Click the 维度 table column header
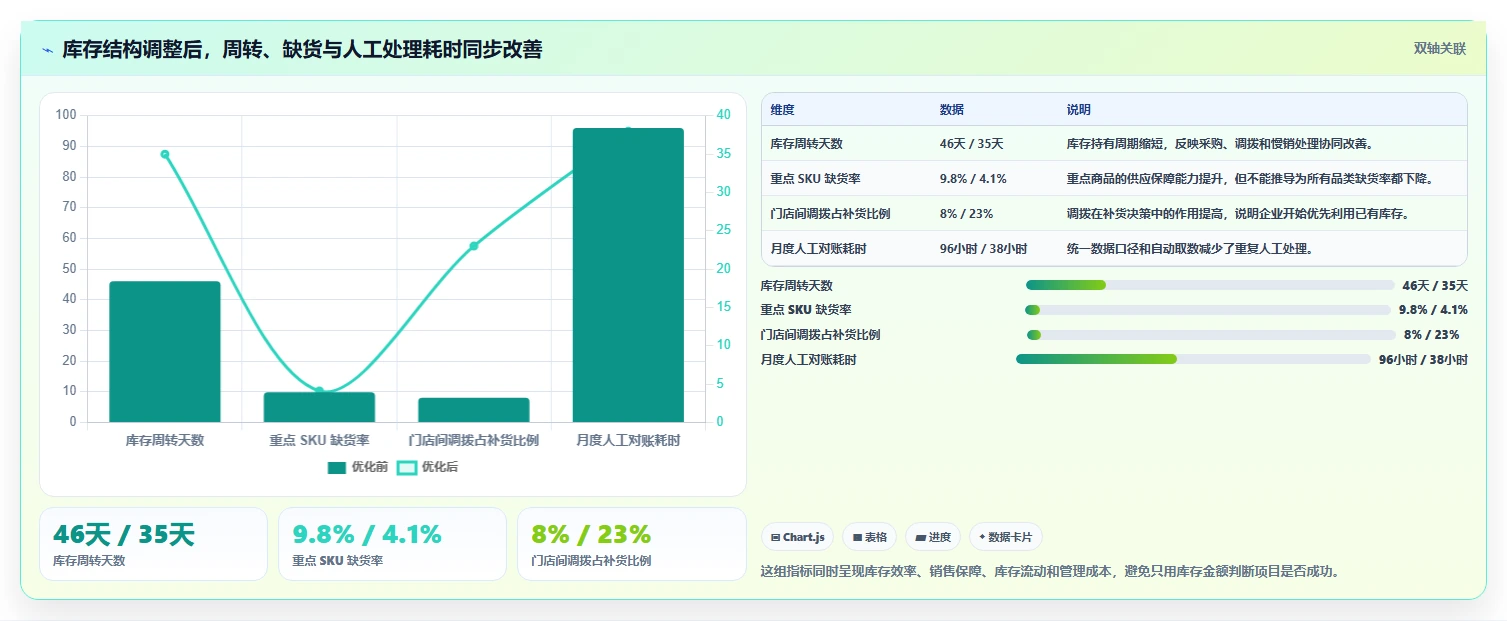The image size is (1507, 621). click(x=782, y=110)
